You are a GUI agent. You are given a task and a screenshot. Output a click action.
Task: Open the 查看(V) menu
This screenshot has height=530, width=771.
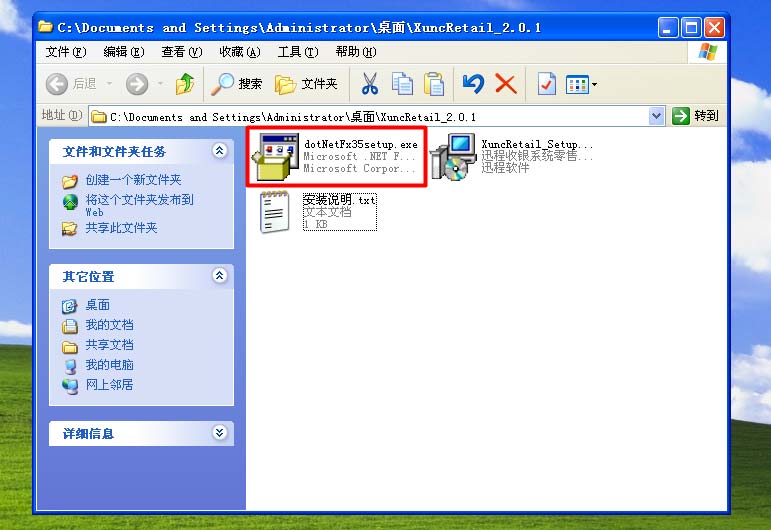point(181,52)
